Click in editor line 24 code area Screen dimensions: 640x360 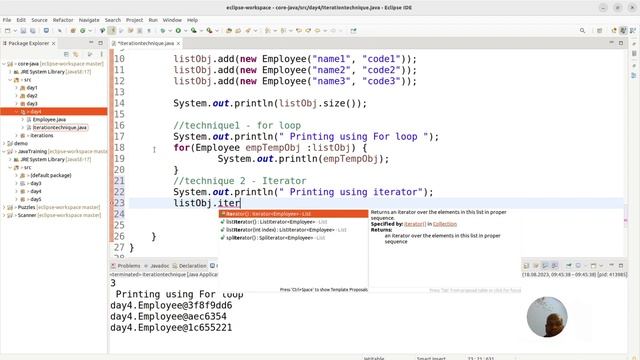[x=376, y=214]
